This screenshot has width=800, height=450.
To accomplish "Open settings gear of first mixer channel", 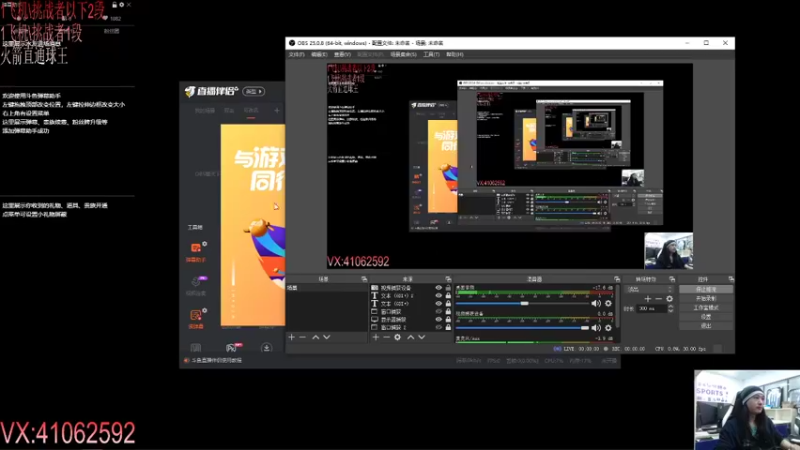I will click(x=608, y=303).
